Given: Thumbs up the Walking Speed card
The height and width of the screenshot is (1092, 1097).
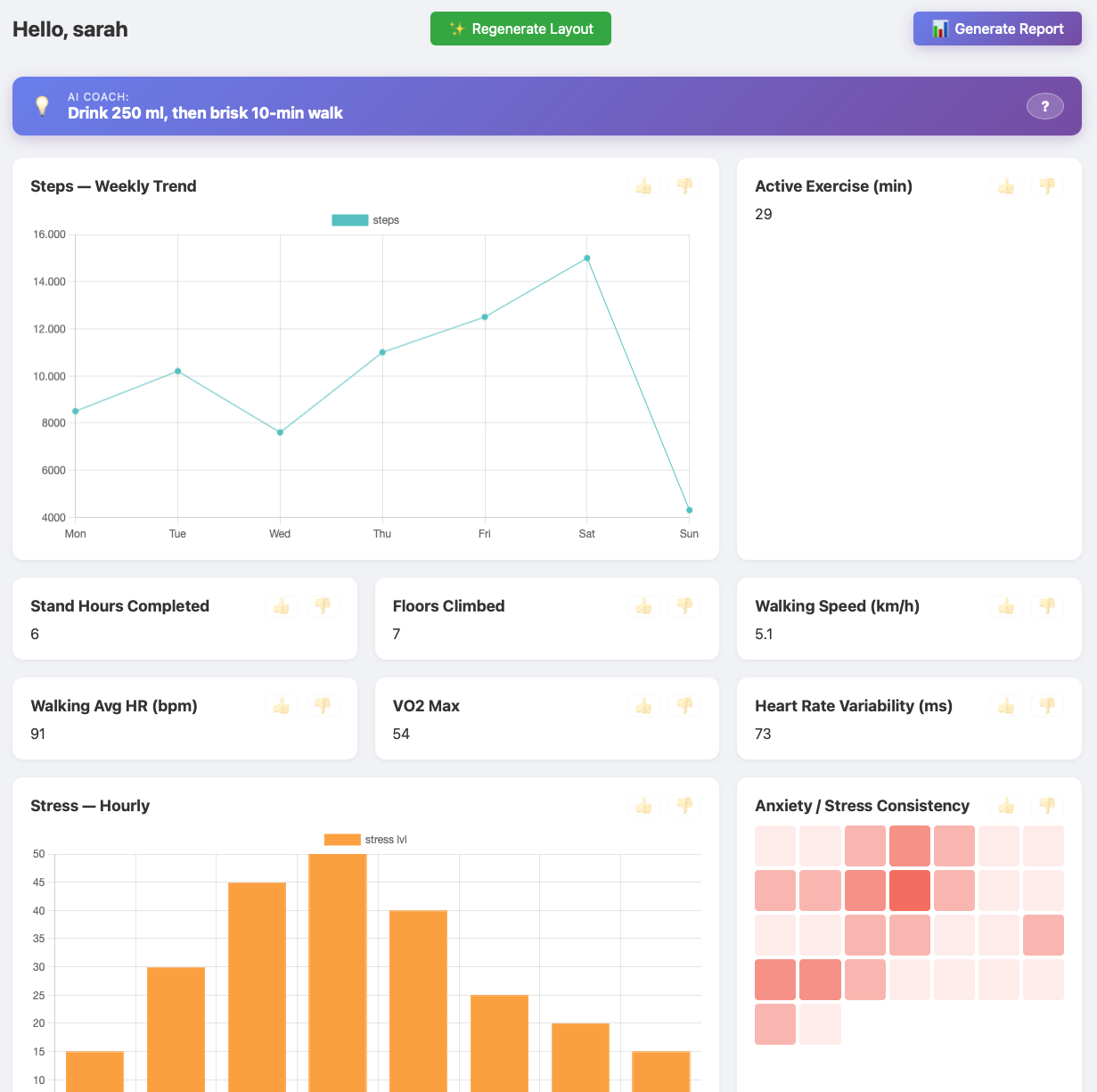Looking at the screenshot, I should [1006, 606].
